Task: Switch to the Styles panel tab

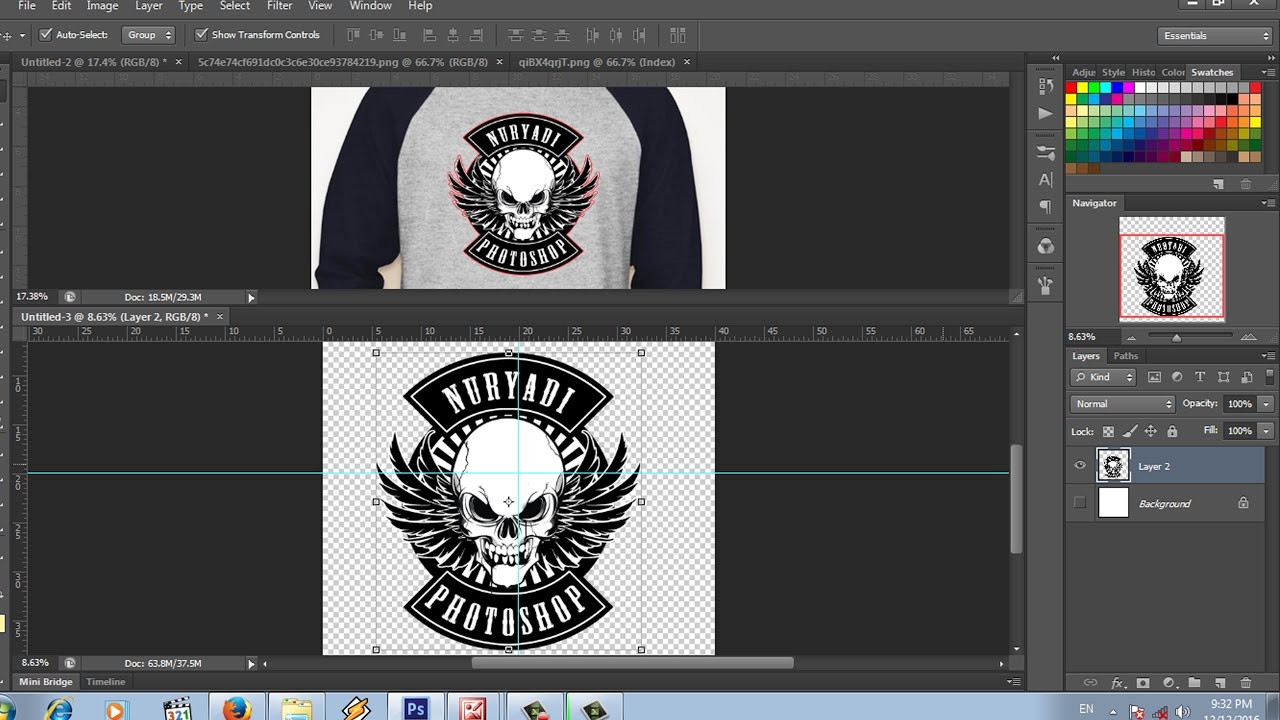Action: coord(1113,72)
